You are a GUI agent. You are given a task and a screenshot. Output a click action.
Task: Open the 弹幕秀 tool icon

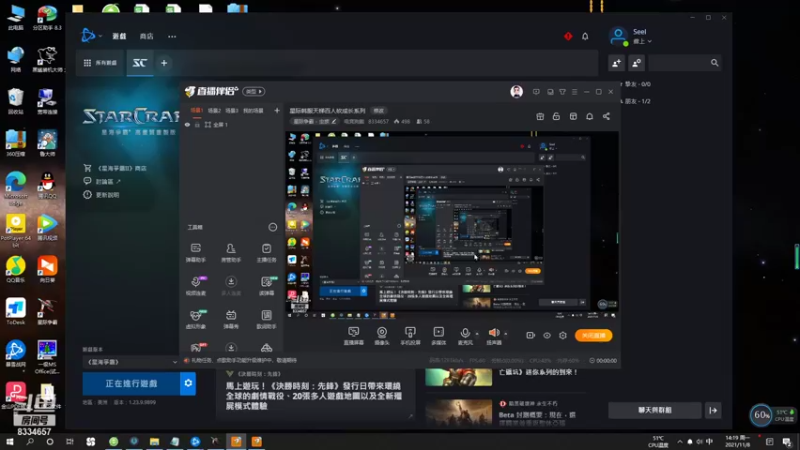click(x=231, y=319)
